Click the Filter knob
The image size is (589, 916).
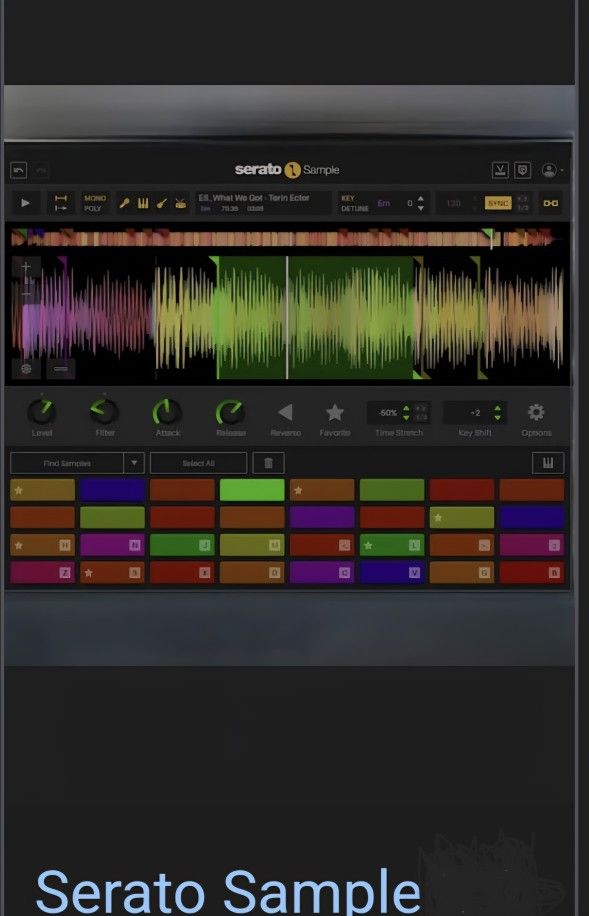(x=105, y=412)
